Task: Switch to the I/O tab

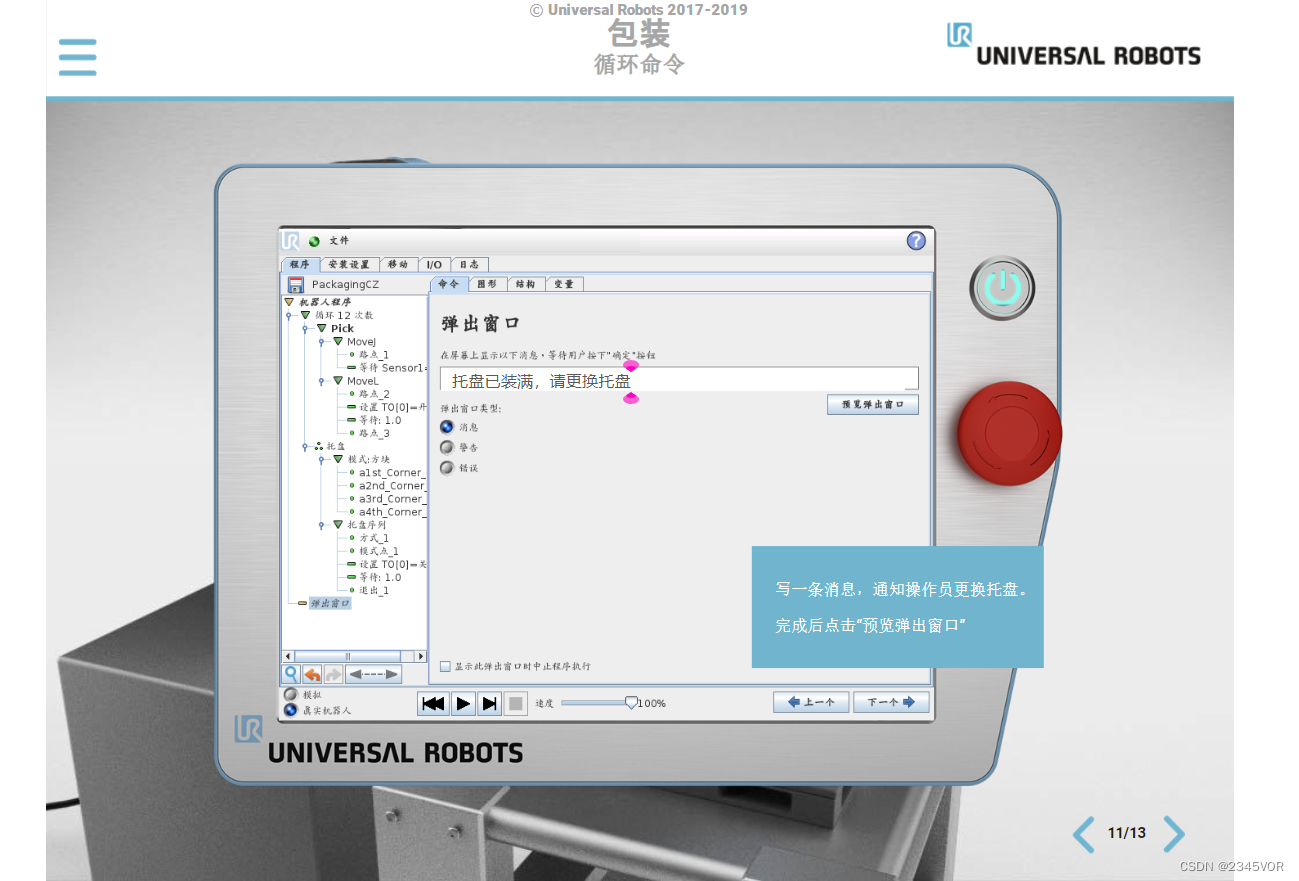Action: pos(434,265)
